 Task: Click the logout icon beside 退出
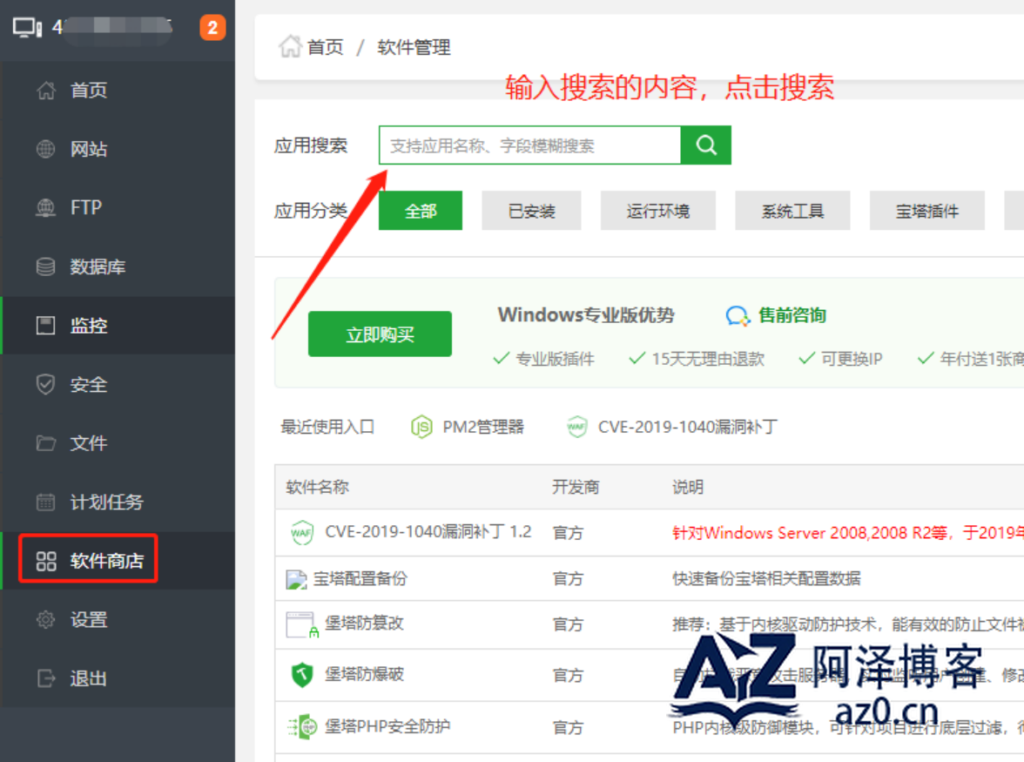point(46,678)
